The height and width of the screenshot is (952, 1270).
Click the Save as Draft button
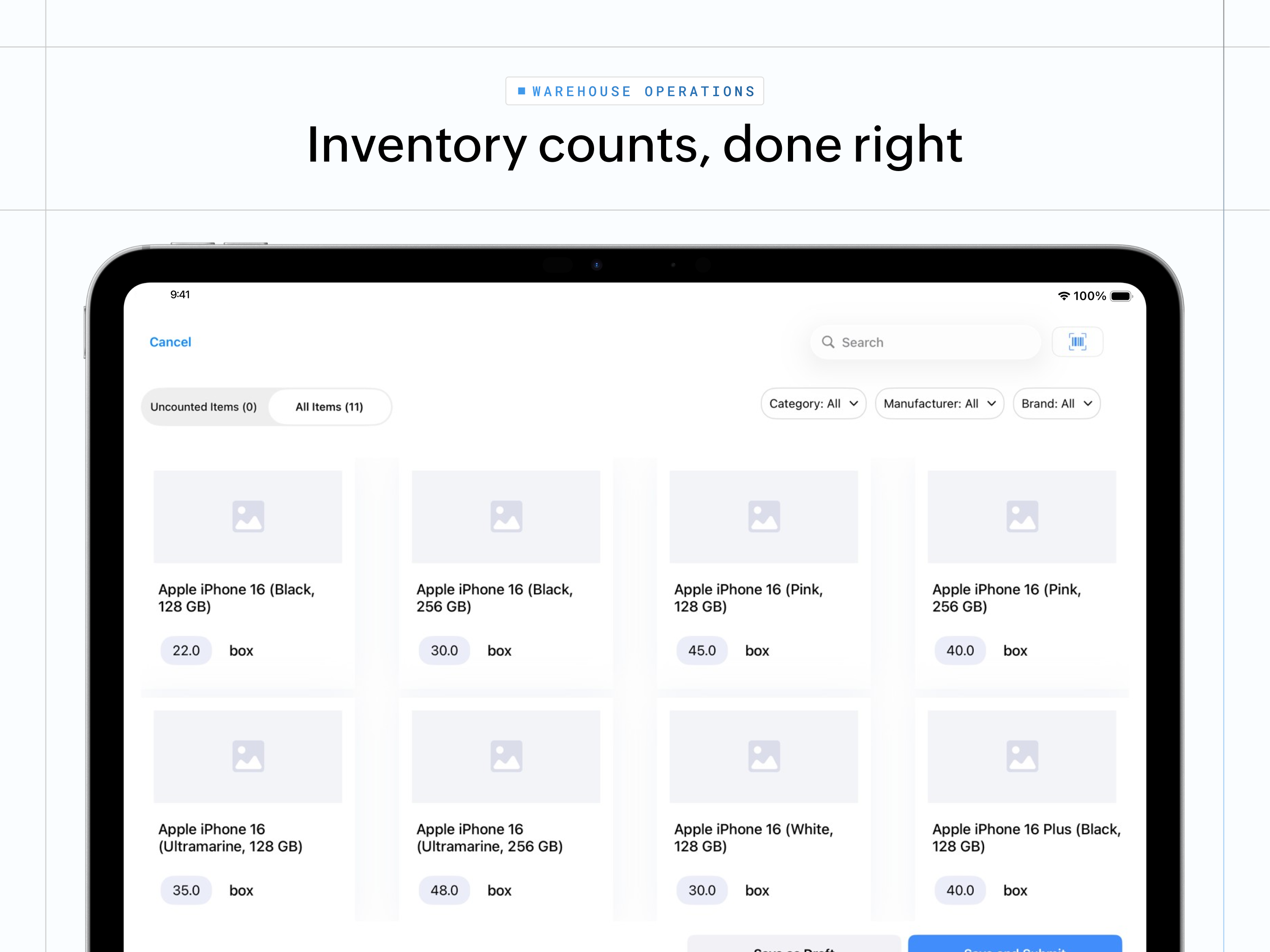click(794, 943)
